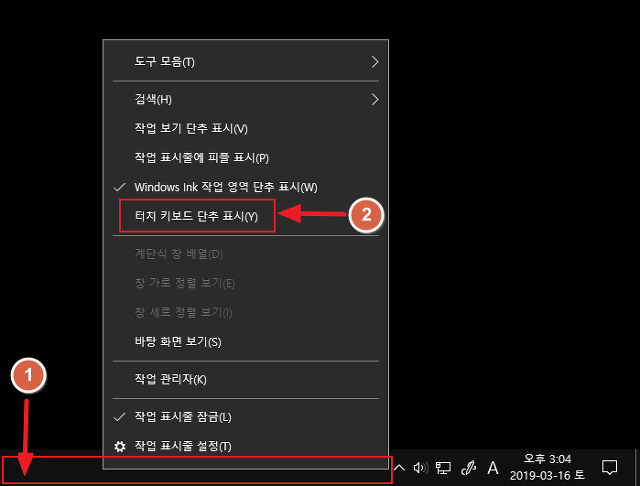Enable 작업 보기 단추 표시(V)
640x486 pixels.
pos(245,129)
